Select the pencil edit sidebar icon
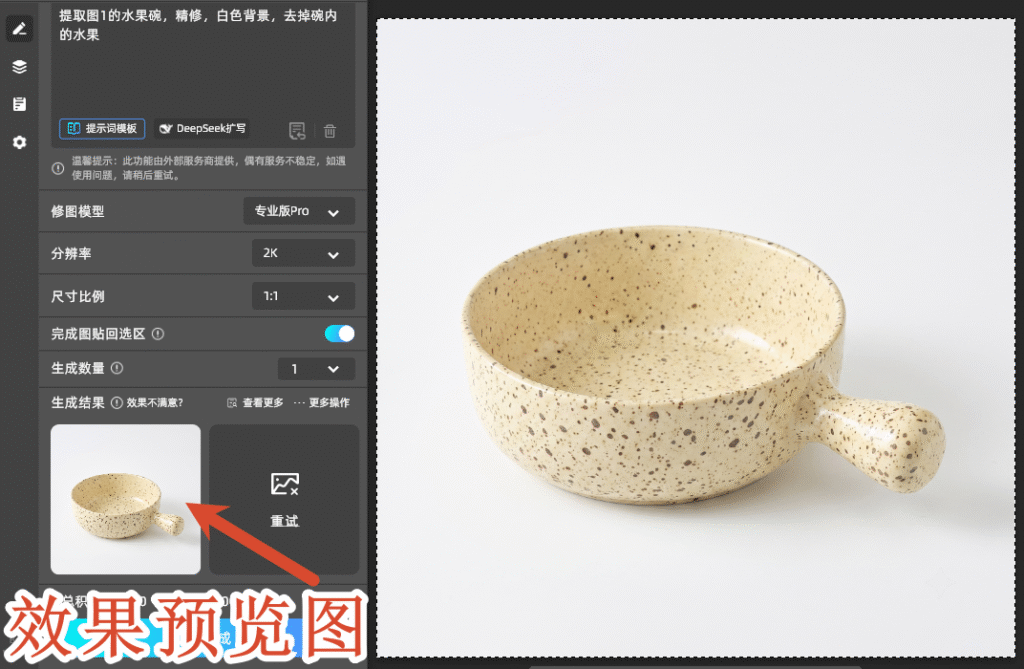The height and width of the screenshot is (669, 1024). pyautogui.click(x=19, y=29)
